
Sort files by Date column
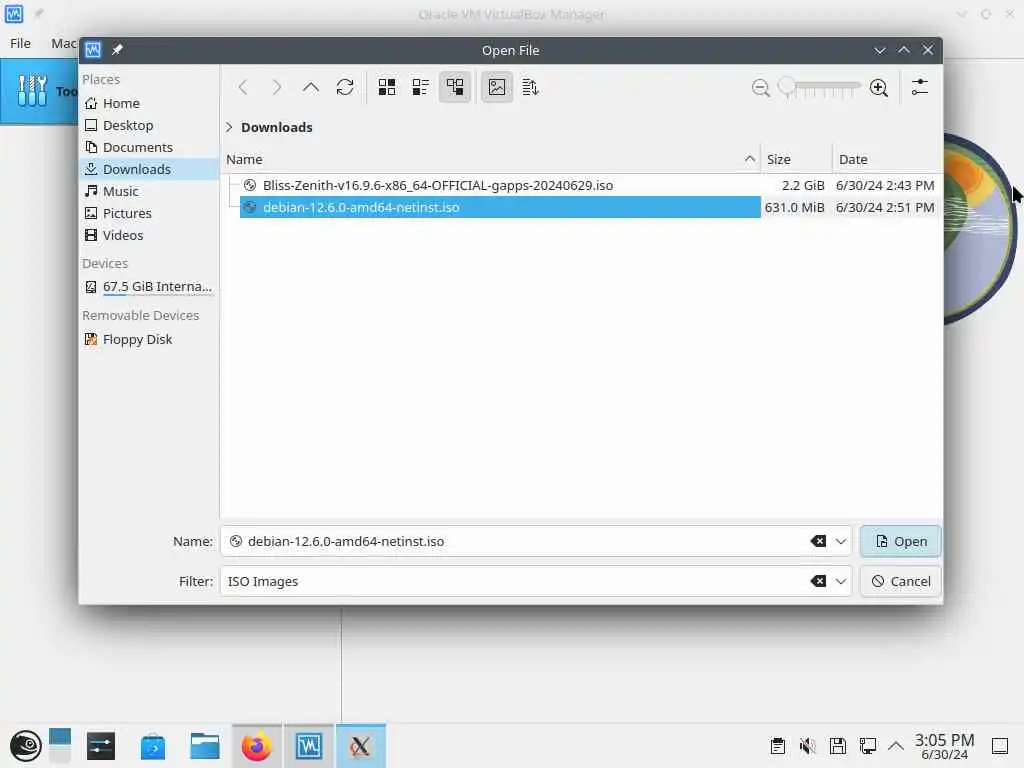[887, 159]
